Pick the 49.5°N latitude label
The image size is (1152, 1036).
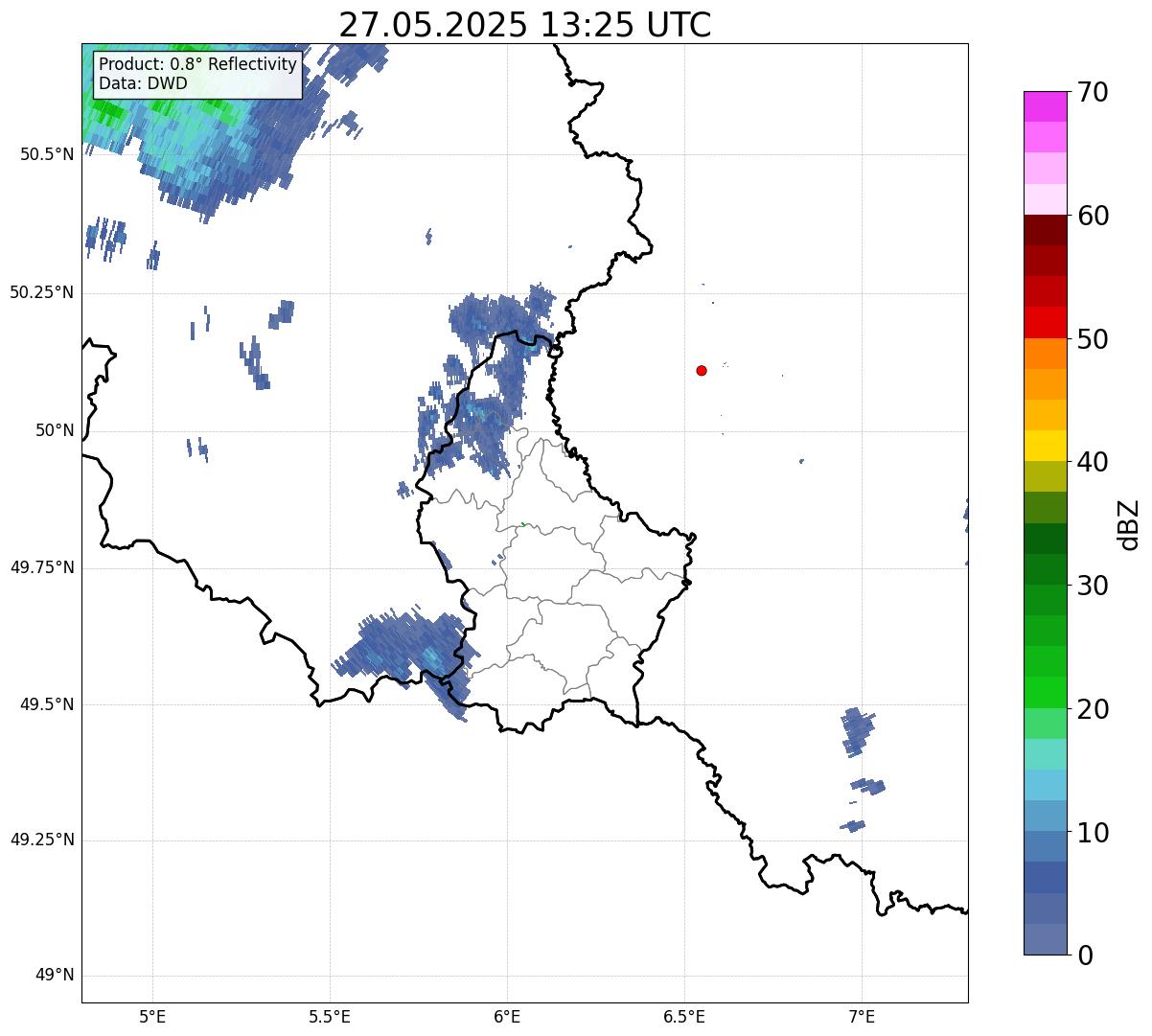tap(47, 704)
